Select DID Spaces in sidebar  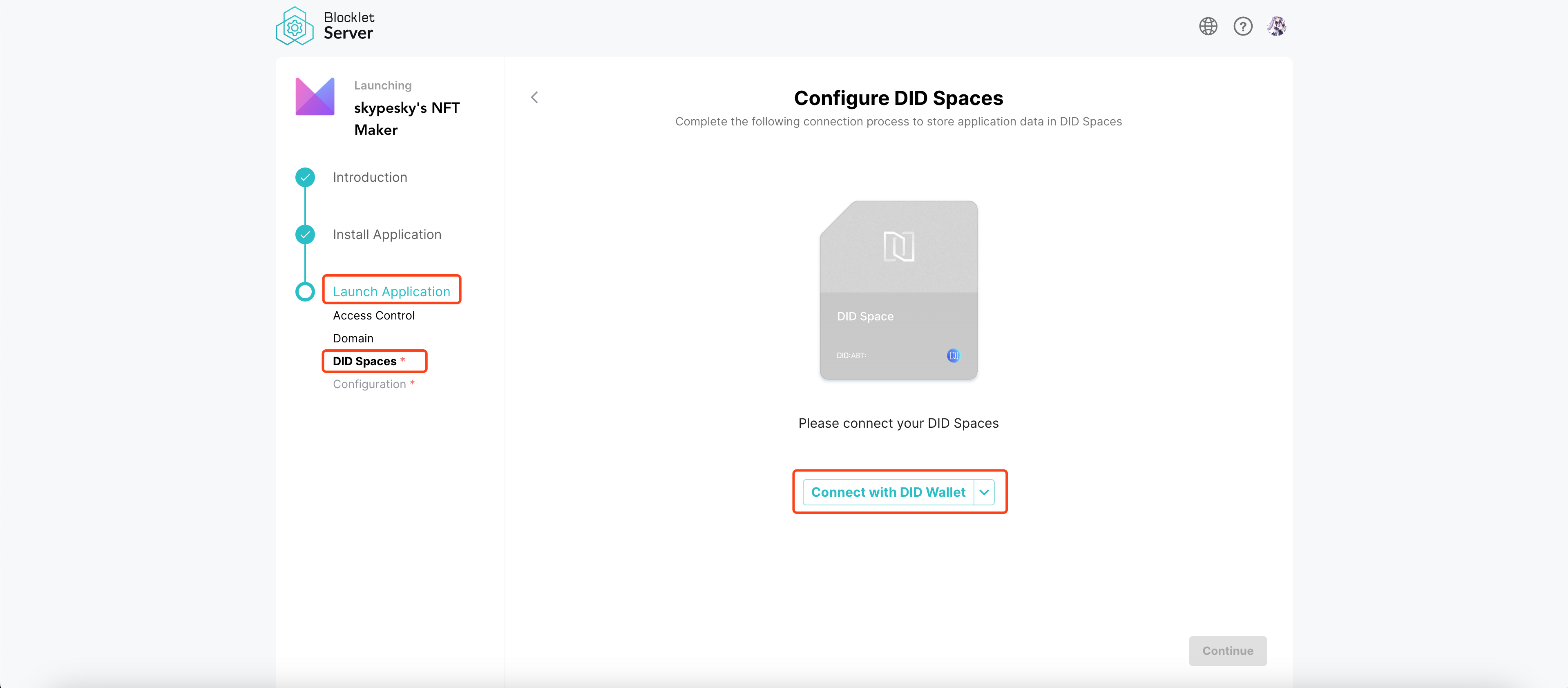point(364,361)
